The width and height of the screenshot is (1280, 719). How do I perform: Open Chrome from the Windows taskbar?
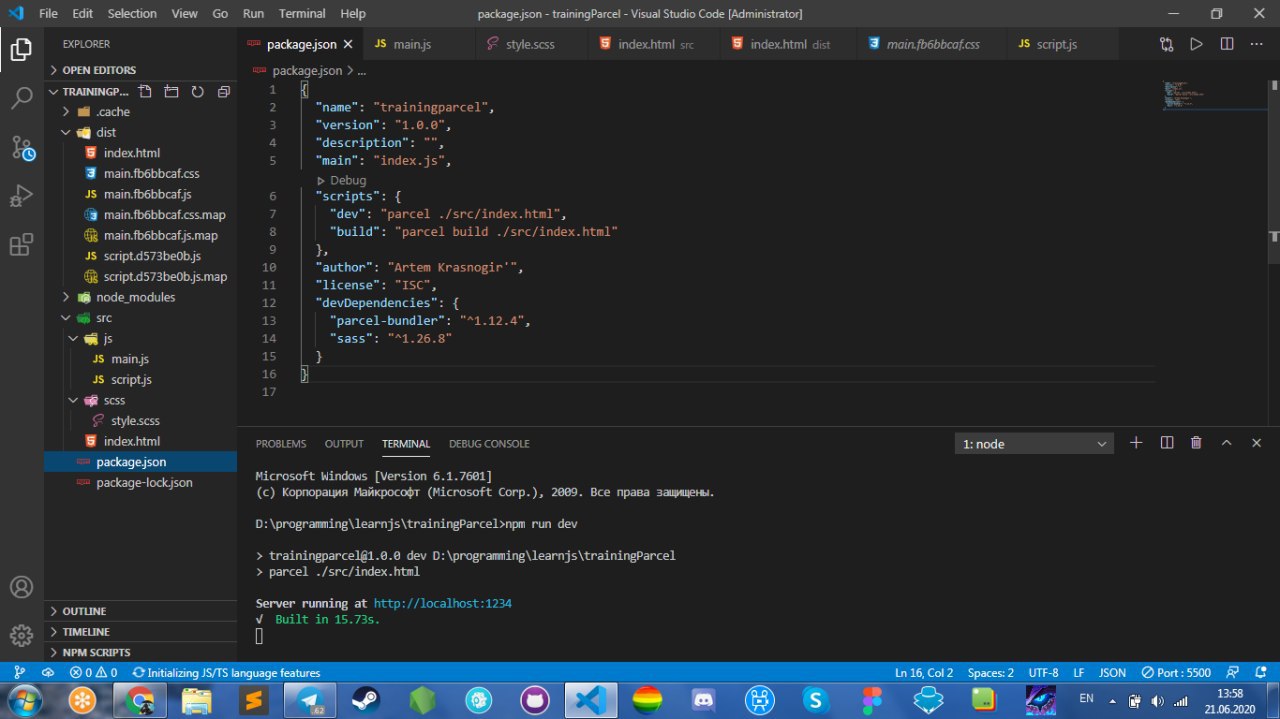(138, 700)
